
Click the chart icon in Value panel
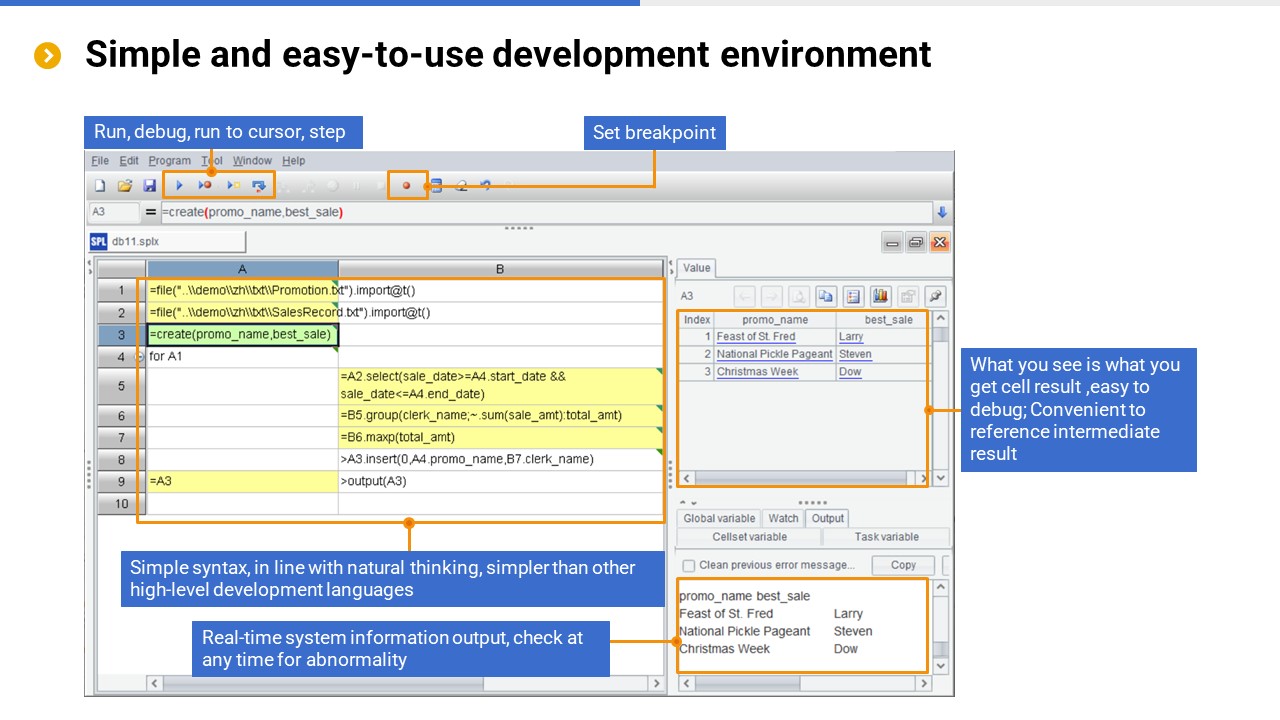tap(880, 296)
